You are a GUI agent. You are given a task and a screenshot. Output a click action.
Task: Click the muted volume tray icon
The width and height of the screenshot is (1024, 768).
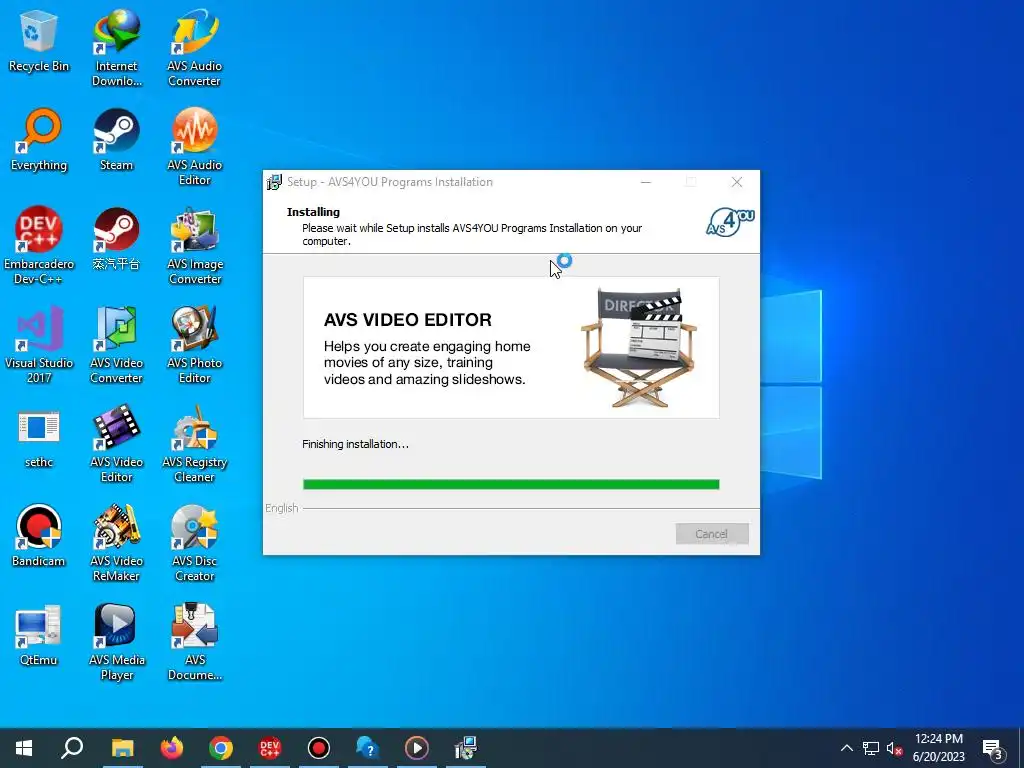(895, 748)
